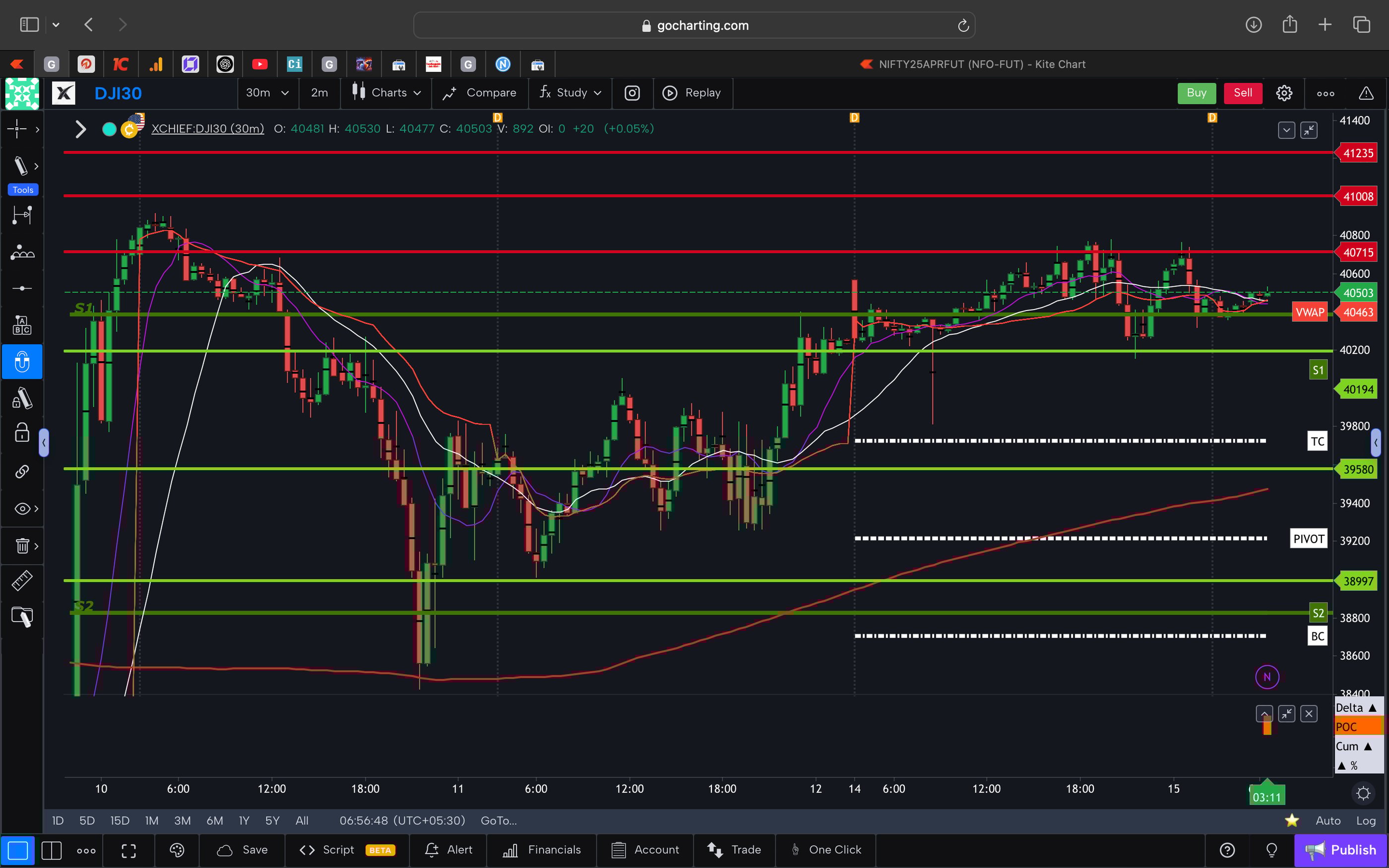Delete drawings using the trash icon
The image size is (1389, 868).
point(22,546)
